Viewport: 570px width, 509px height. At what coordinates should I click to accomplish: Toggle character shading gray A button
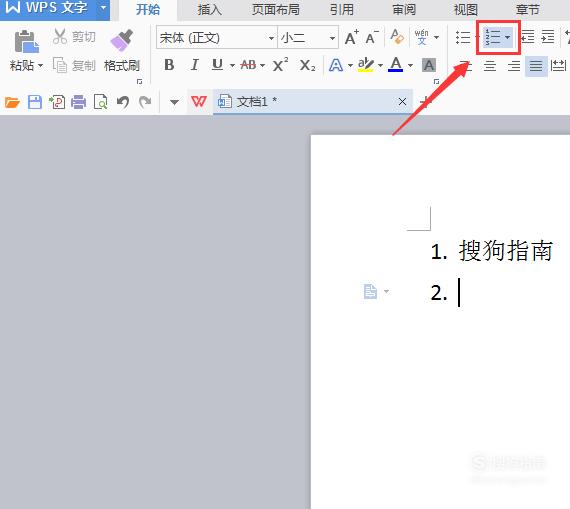tap(429, 65)
